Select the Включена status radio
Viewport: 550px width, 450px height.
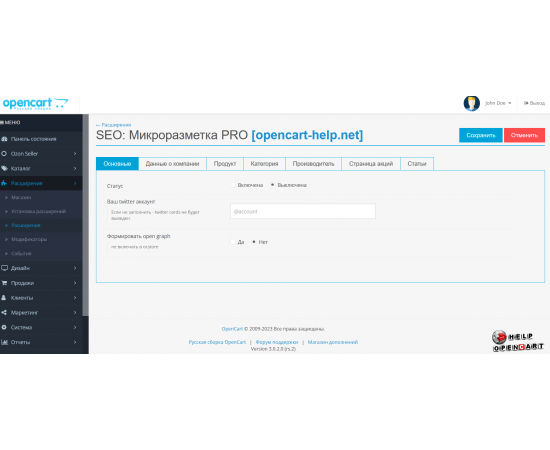click(x=233, y=185)
